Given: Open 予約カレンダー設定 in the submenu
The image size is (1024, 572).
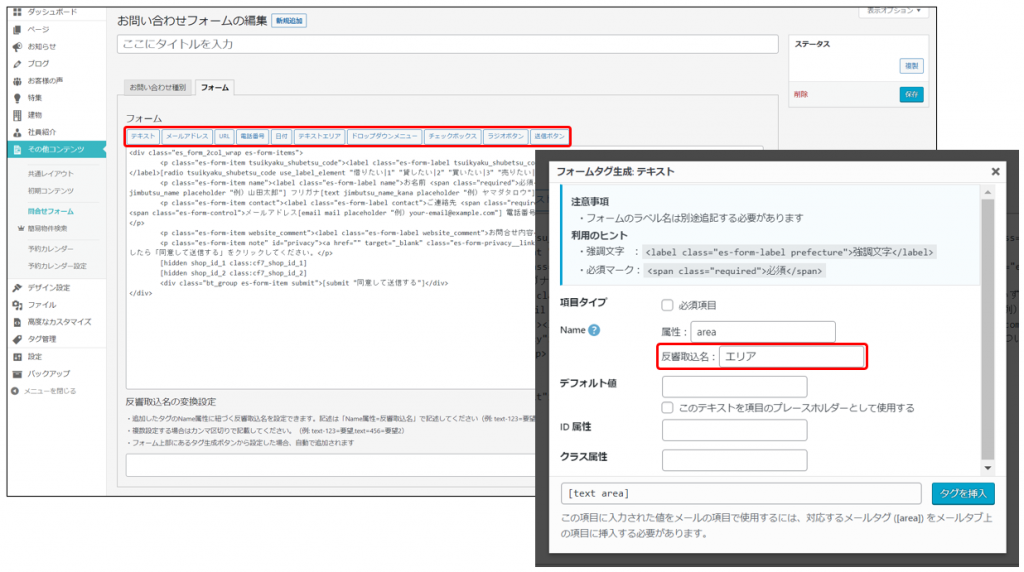Looking at the screenshot, I should click(57, 266).
